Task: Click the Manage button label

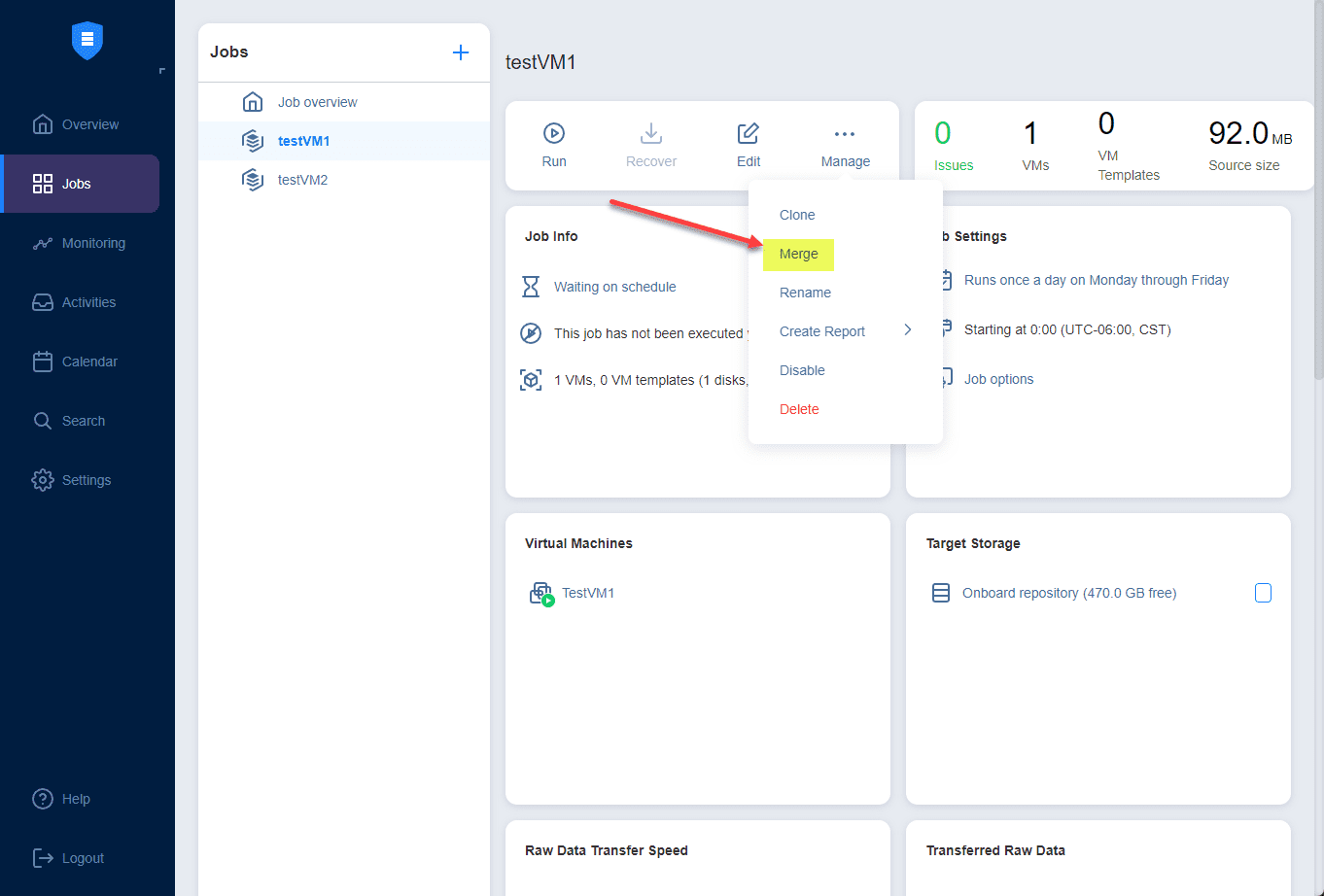Action: coord(846,161)
